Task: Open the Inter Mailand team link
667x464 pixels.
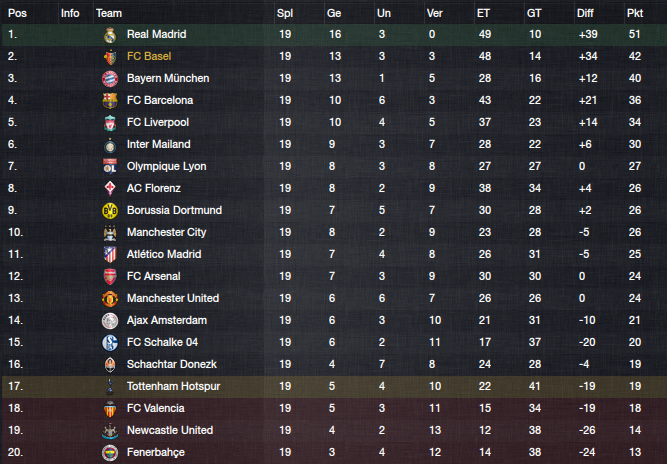Action: click(159, 144)
